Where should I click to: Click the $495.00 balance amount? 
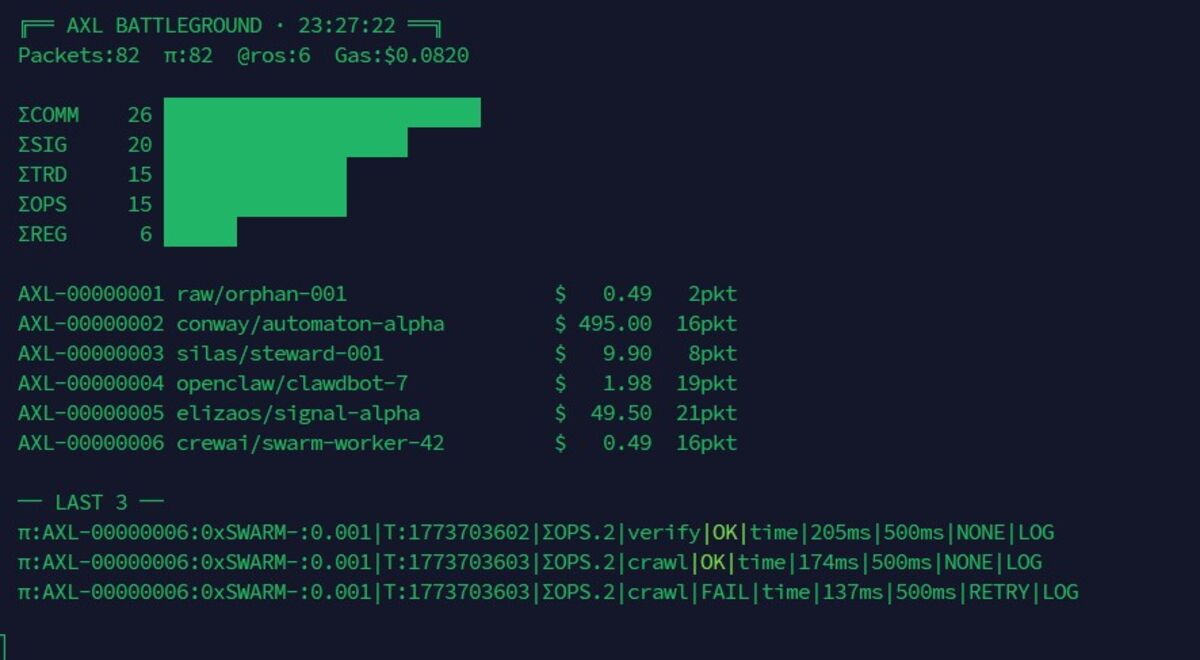[x=614, y=324]
